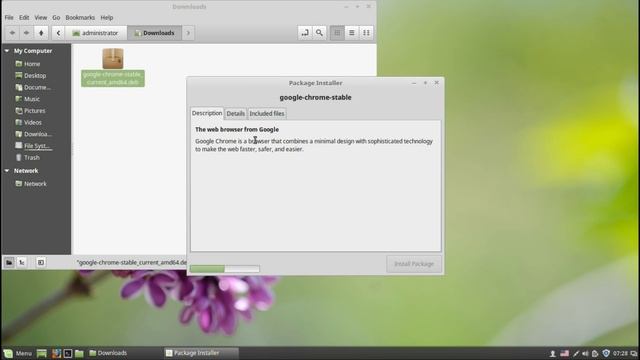Open the user applet in the tray
The image size is (640, 360).
(553, 353)
